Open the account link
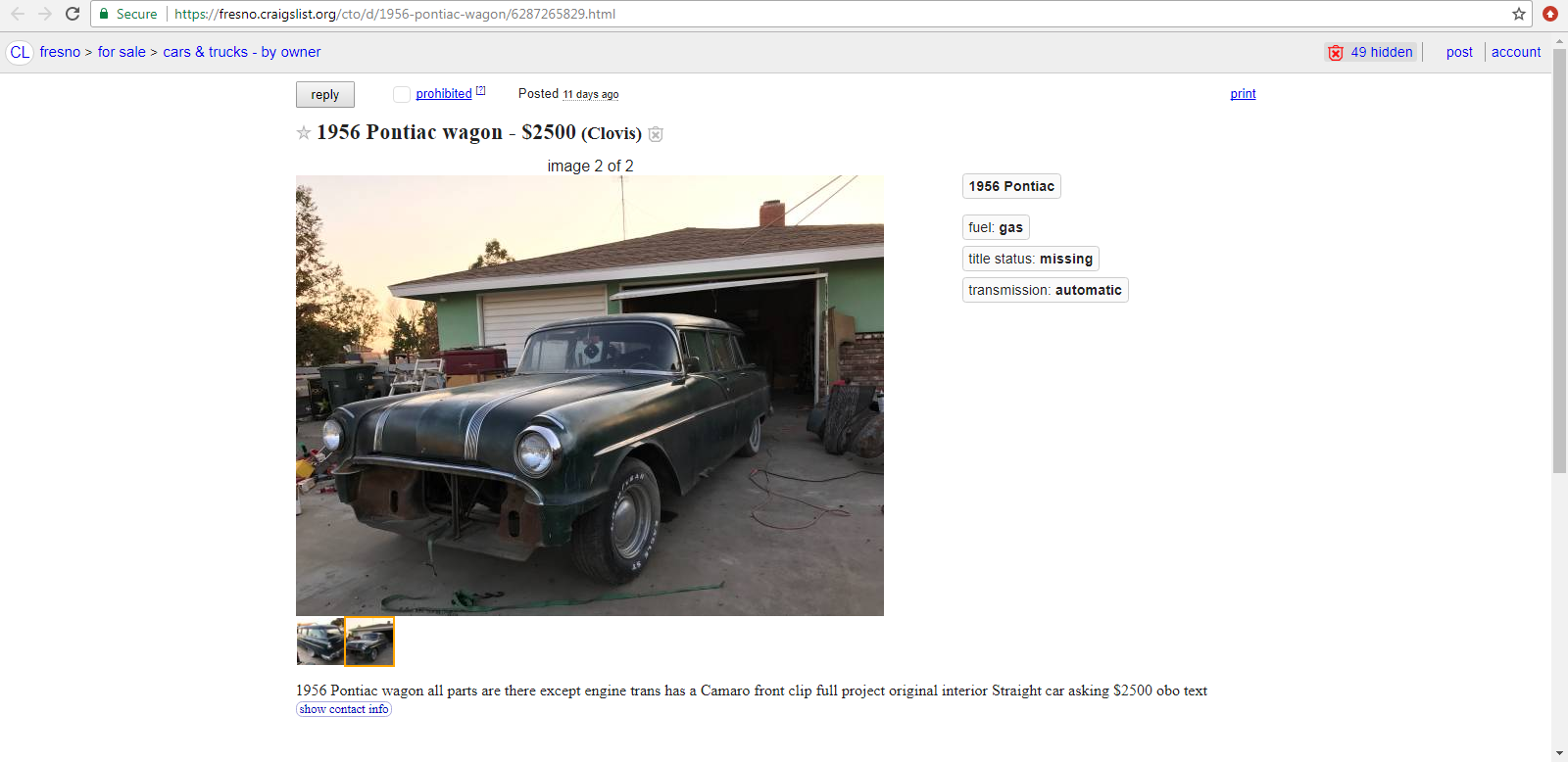 tap(1516, 52)
